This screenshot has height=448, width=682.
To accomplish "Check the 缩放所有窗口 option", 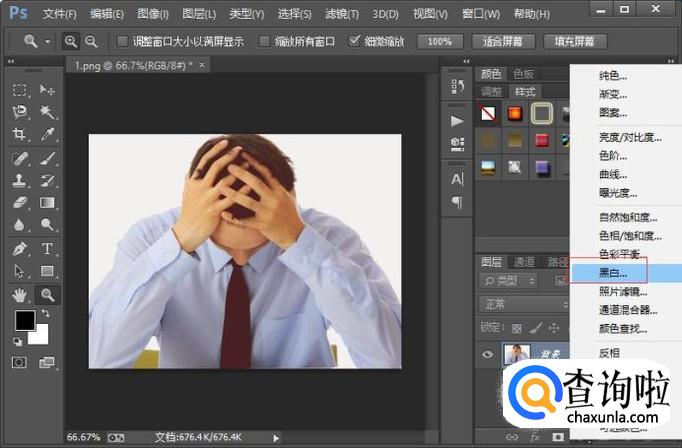I will pos(264,42).
